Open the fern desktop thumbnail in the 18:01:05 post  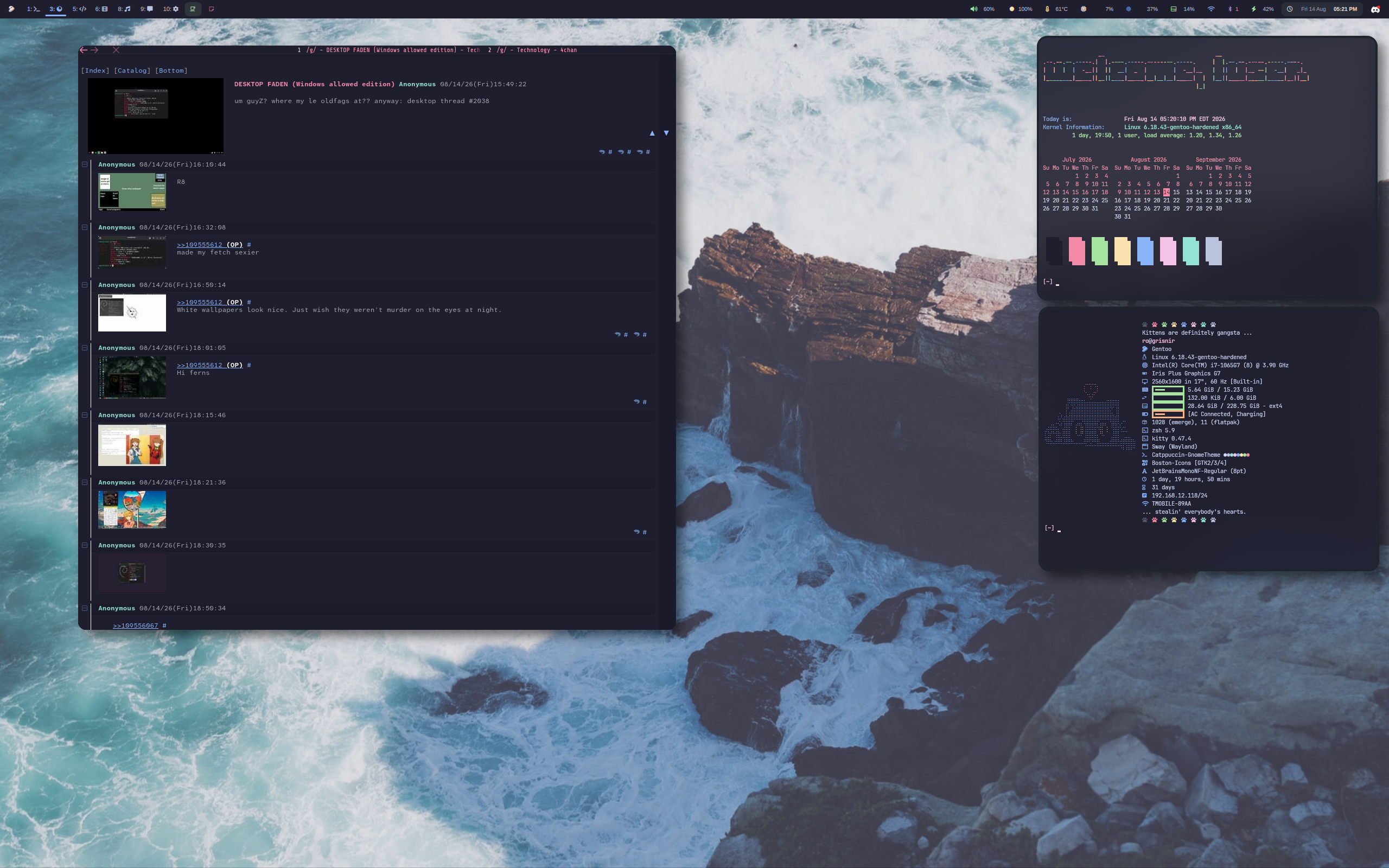tap(132, 378)
